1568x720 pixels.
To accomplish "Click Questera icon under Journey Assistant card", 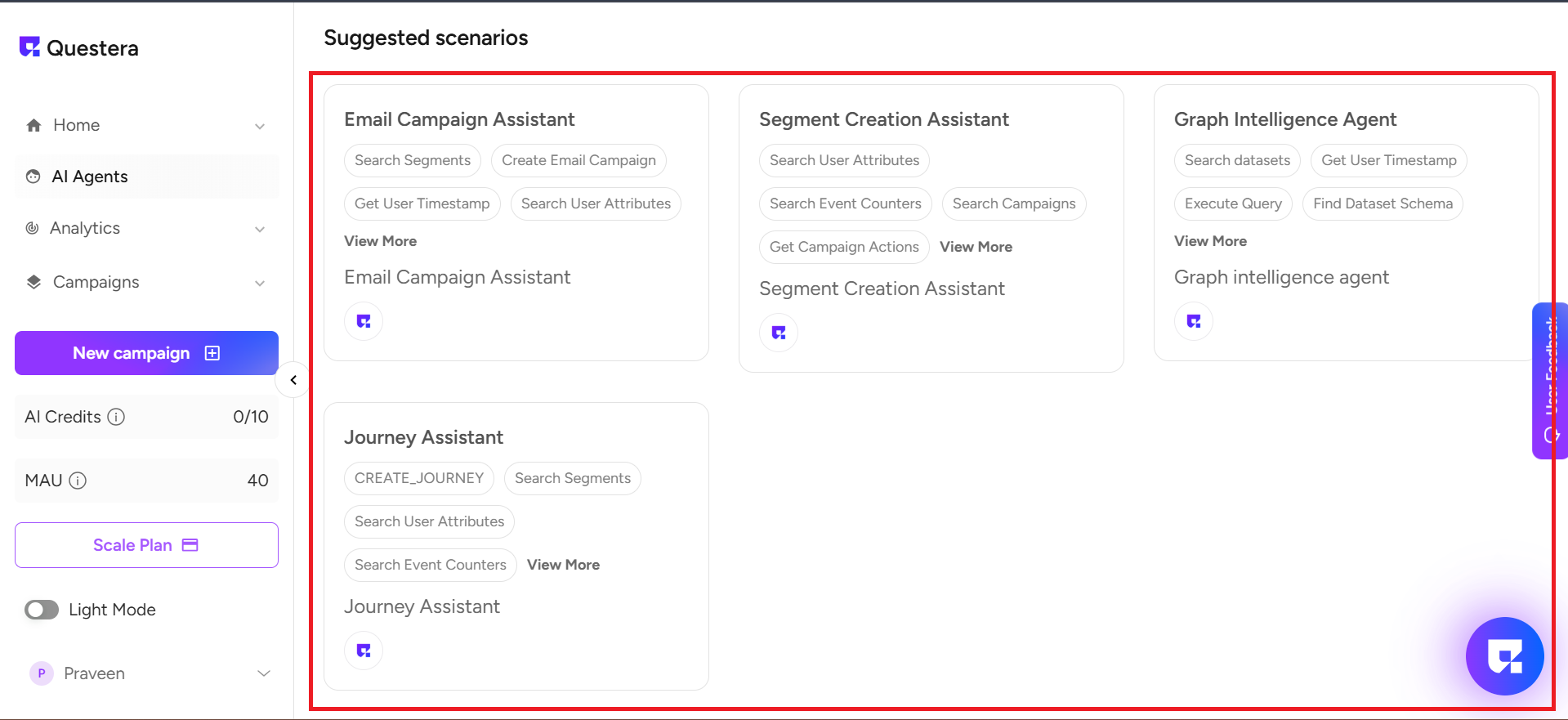I will pos(364,651).
